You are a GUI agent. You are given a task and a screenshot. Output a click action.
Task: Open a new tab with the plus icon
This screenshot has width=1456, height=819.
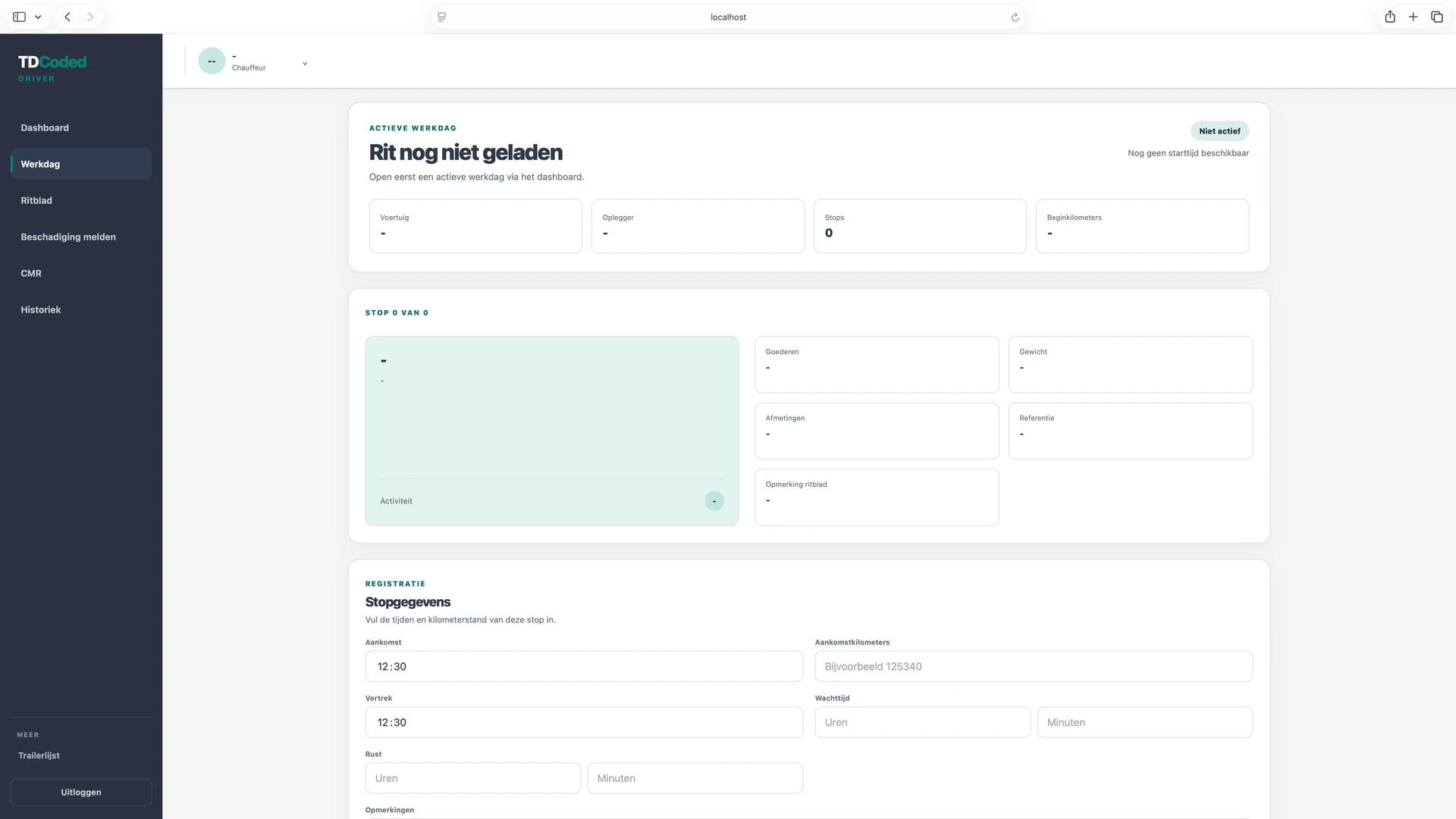[1413, 17]
